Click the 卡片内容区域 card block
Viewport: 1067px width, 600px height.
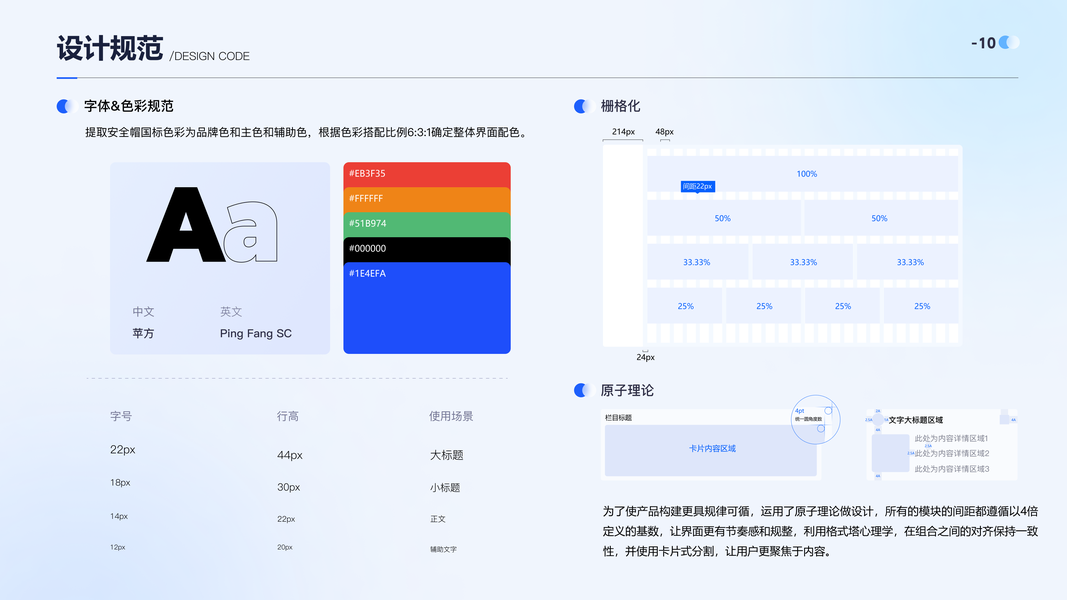pyautogui.click(x=710, y=450)
